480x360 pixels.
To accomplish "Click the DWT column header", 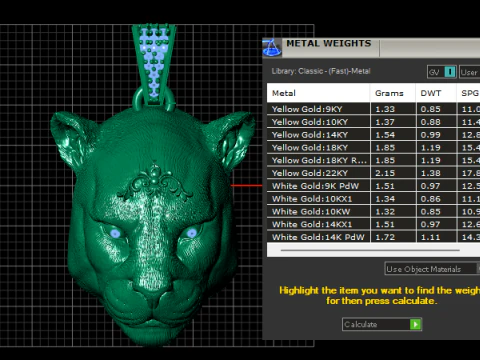I will (436, 93).
